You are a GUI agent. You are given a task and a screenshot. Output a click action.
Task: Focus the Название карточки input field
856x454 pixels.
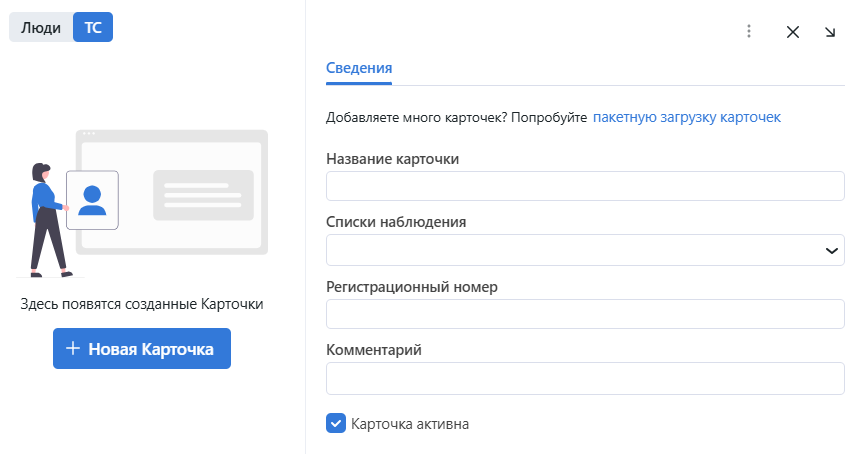[585, 186]
